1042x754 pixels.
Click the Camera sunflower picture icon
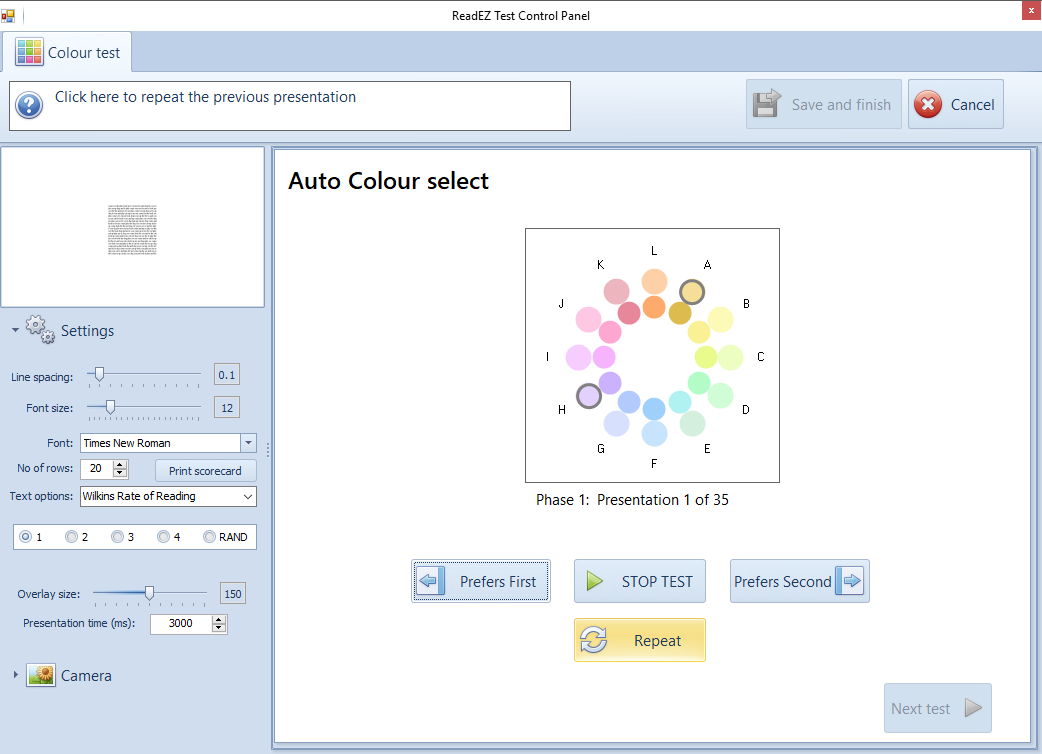[41, 675]
